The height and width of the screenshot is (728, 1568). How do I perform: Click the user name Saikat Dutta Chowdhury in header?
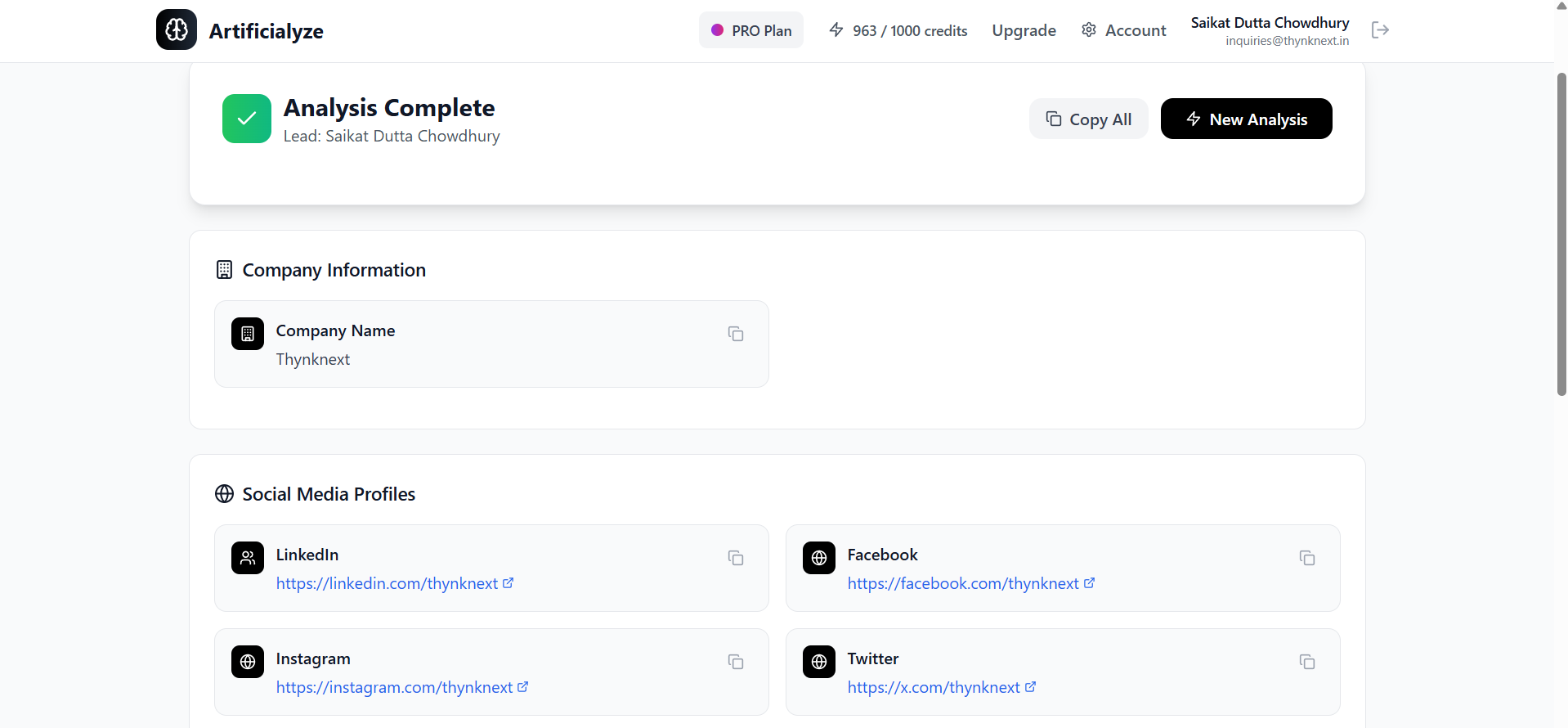coord(1270,23)
